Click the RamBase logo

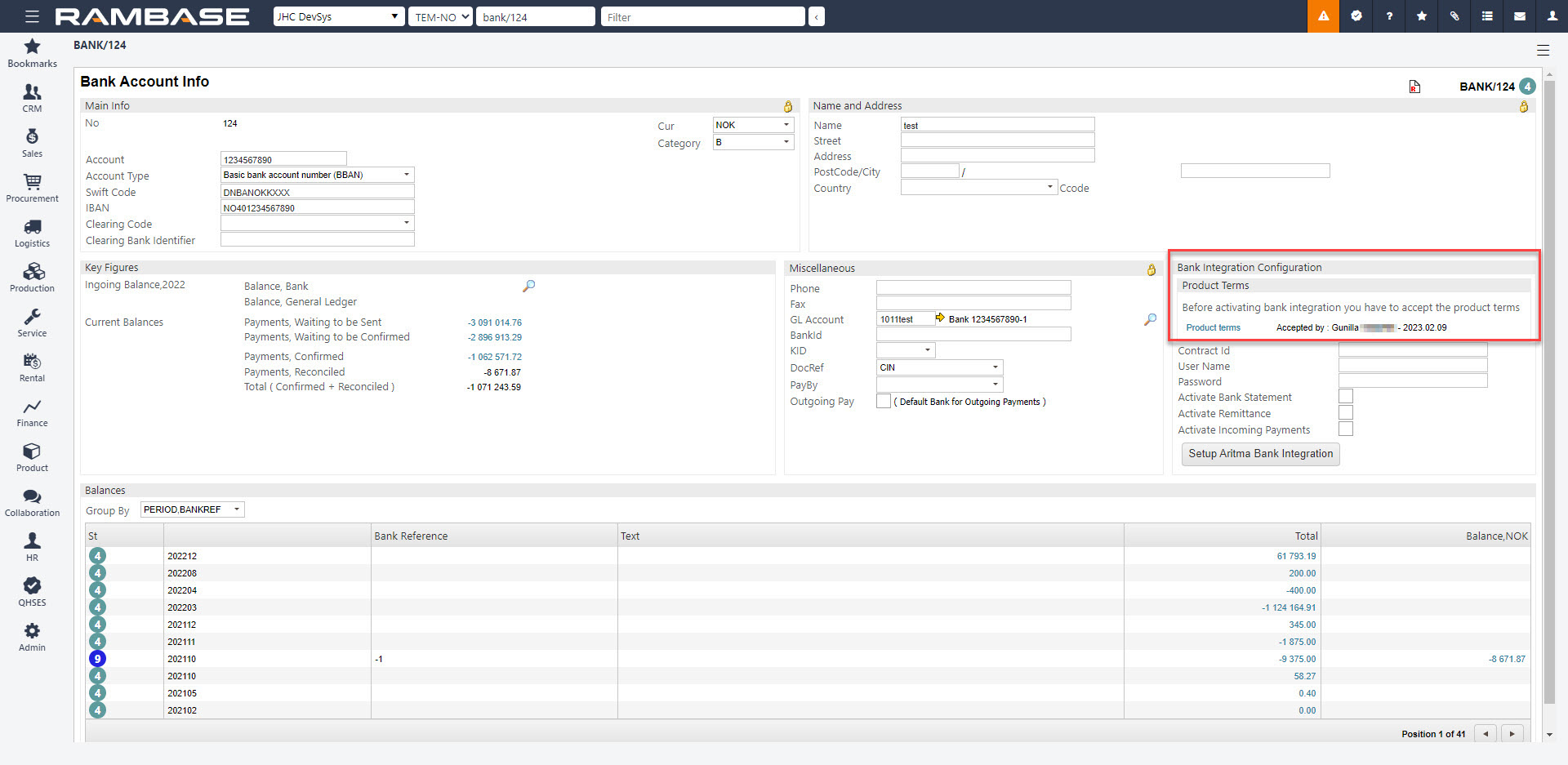153,16
